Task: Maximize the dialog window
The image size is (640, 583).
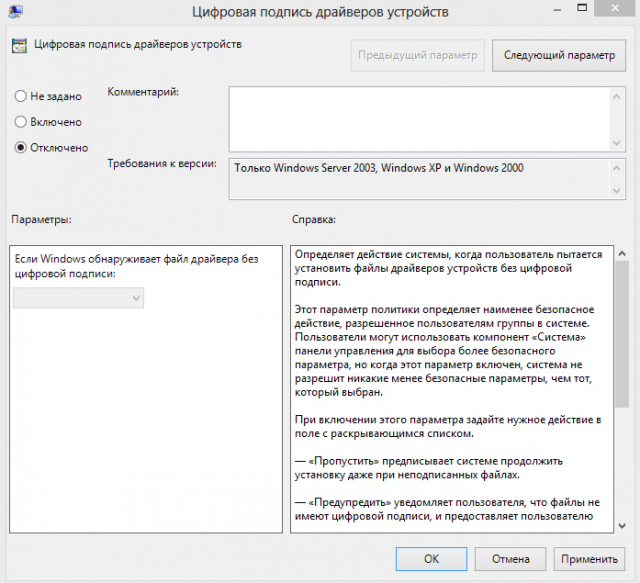Action: pyautogui.click(x=582, y=8)
